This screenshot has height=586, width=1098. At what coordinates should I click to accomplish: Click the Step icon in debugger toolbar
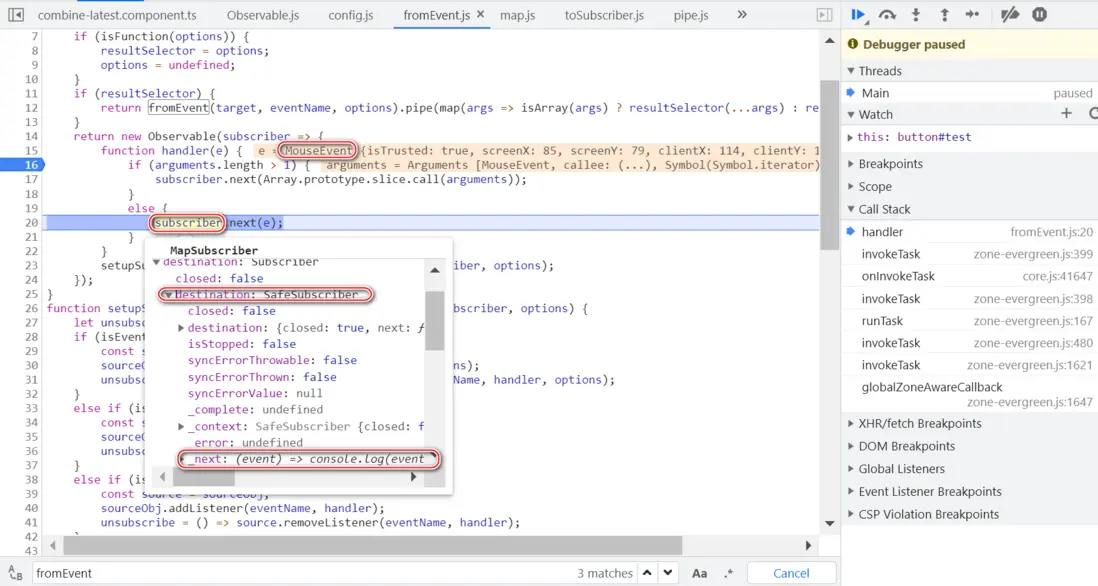pyautogui.click(x=972, y=14)
